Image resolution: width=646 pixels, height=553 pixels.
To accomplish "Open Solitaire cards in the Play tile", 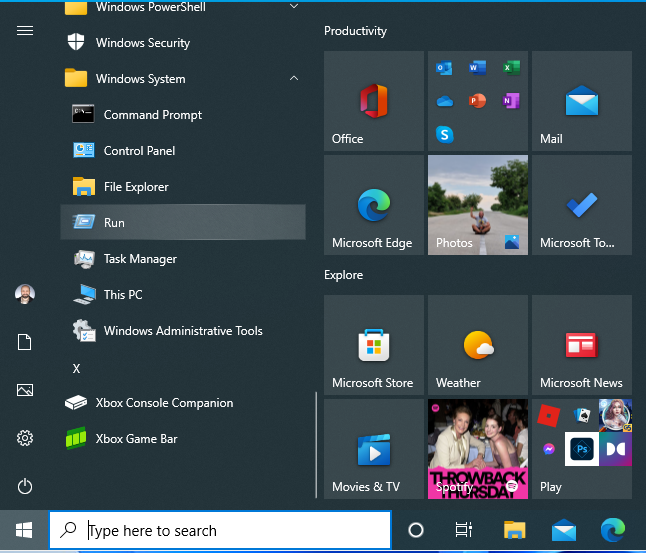I will click(582, 415).
